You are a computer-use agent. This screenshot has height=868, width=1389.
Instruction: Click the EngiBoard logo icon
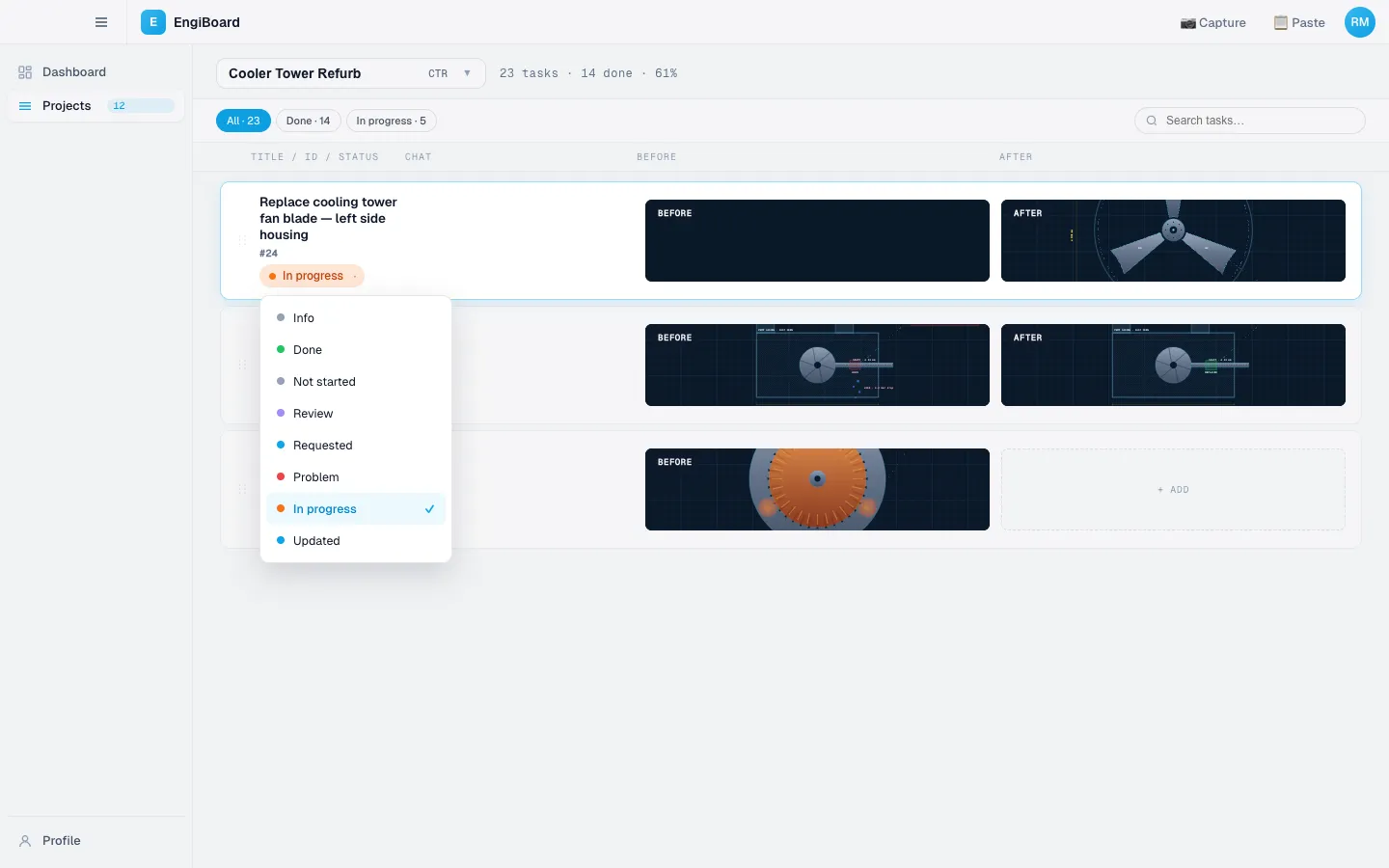click(152, 22)
